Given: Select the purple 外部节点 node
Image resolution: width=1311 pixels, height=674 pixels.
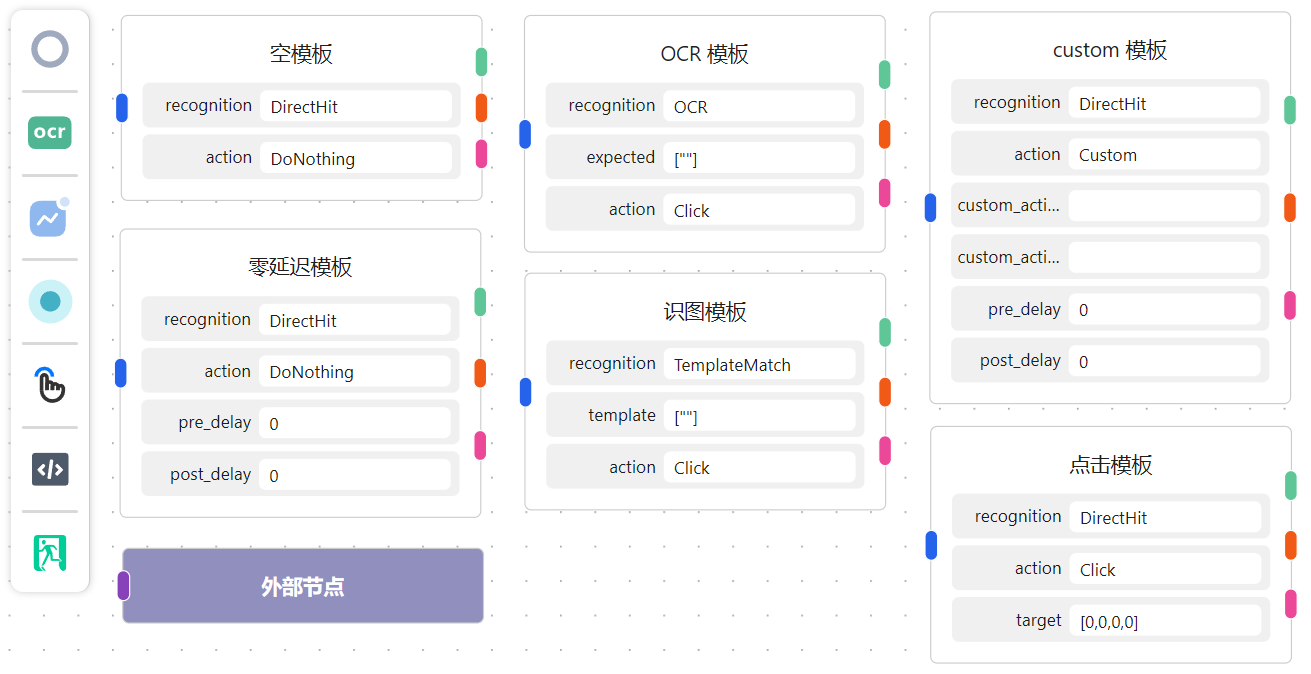Looking at the screenshot, I should point(303,586).
